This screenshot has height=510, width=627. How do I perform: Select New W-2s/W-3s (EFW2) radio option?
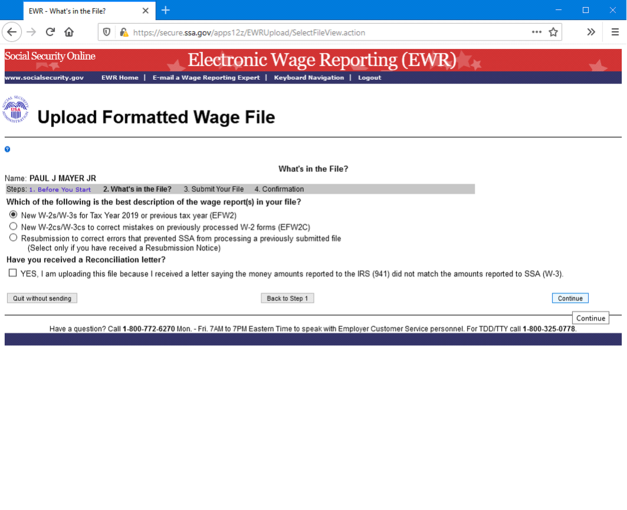(13, 215)
